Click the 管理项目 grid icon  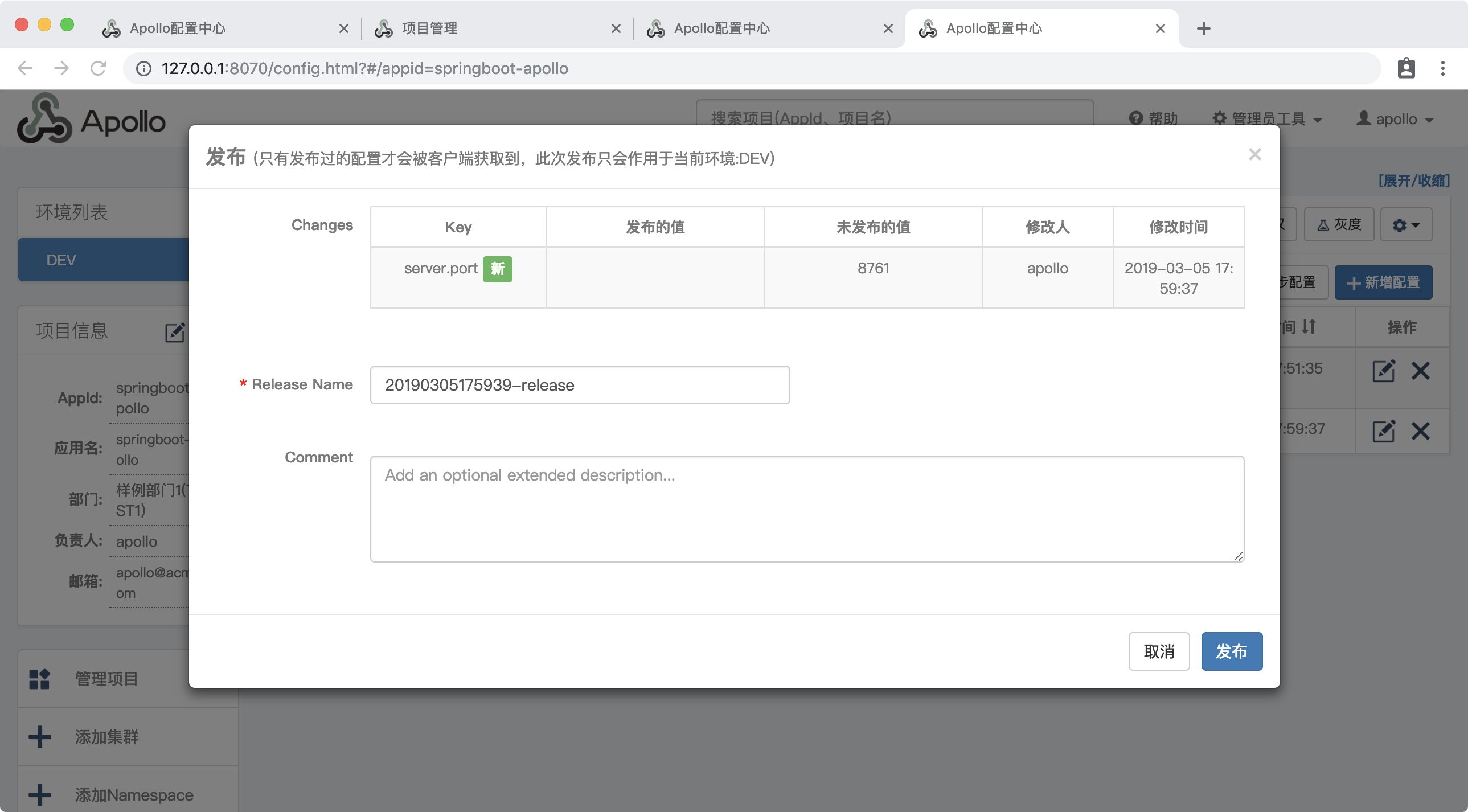[39, 679]
